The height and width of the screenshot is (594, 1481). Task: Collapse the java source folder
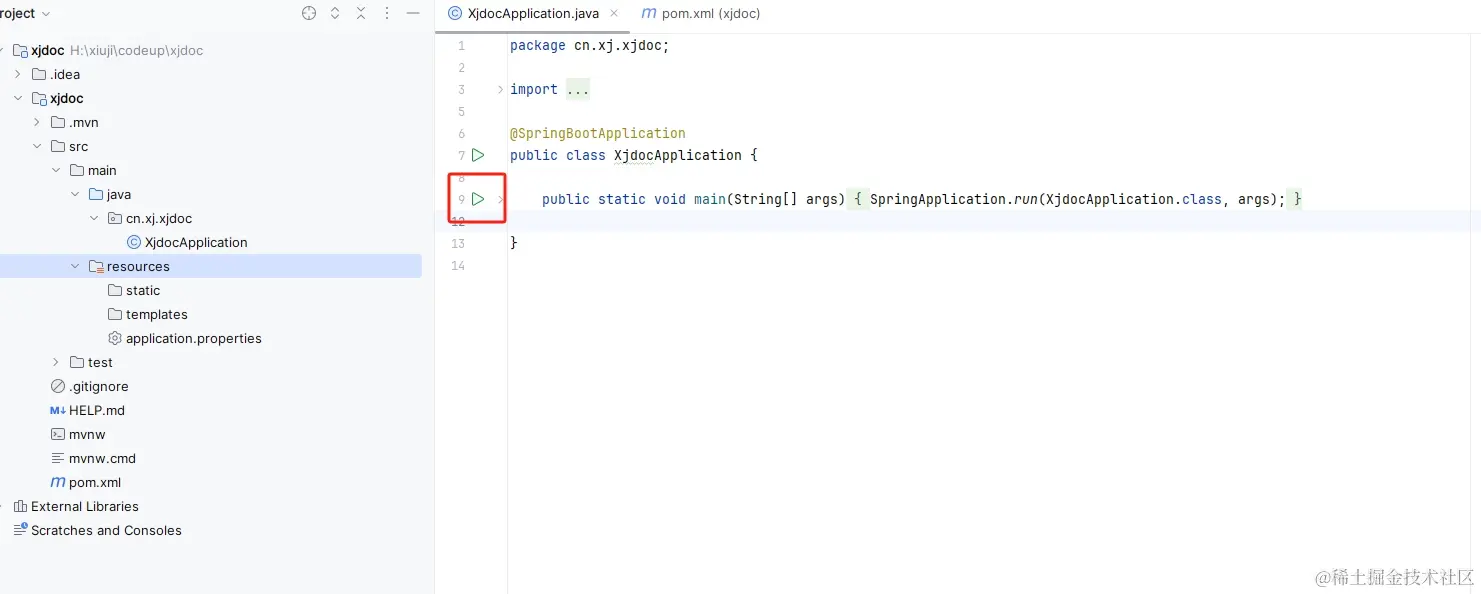pyautogui.click(x=75, y=194)
